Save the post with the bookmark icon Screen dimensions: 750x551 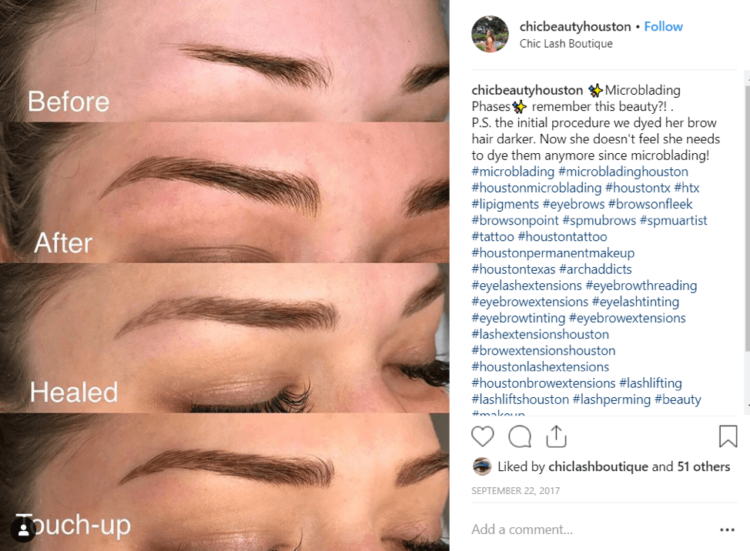pyautogui.click(x=728, y=436)
